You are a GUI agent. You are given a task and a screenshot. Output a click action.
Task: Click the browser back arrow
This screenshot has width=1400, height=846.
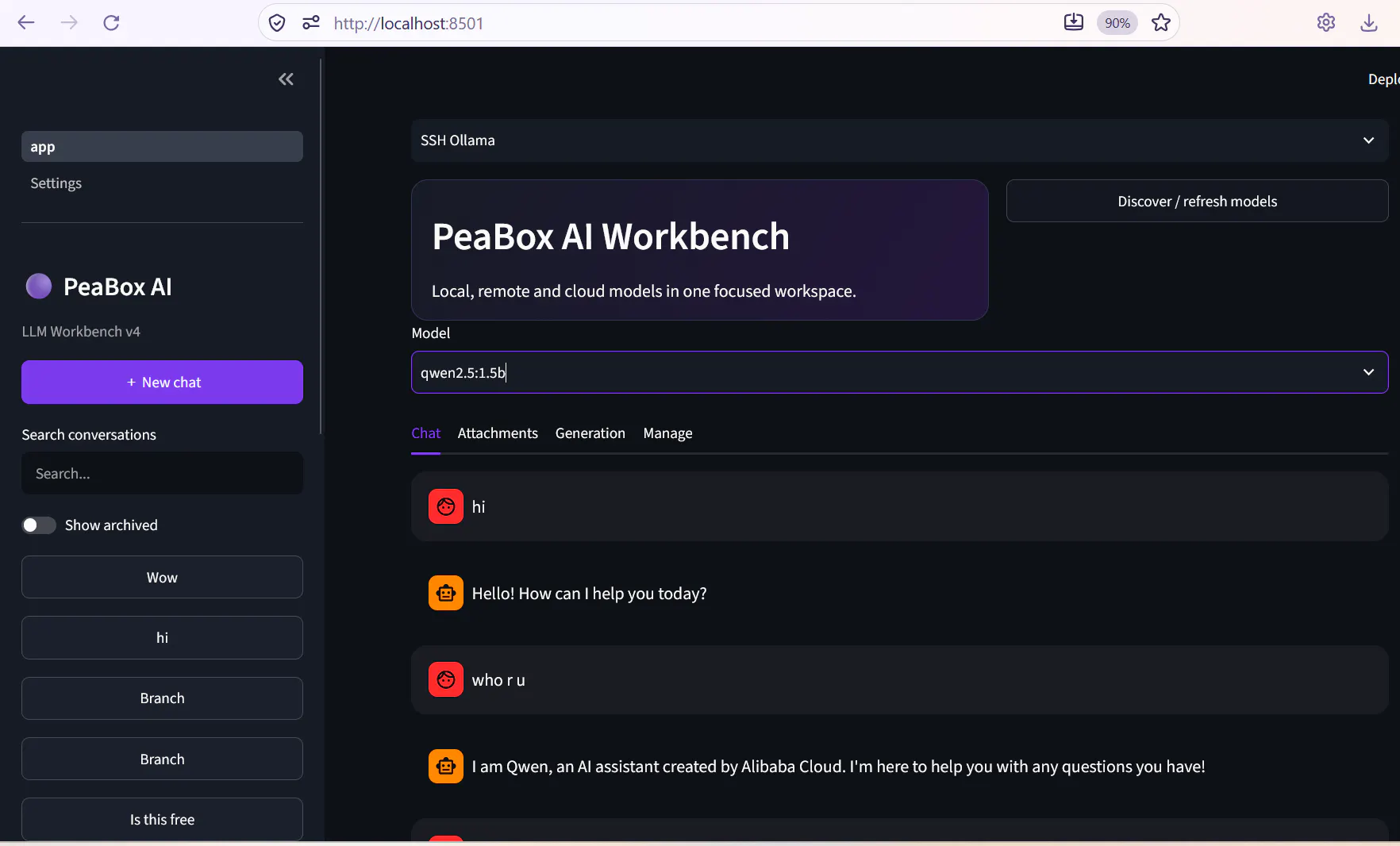[26, 22]
